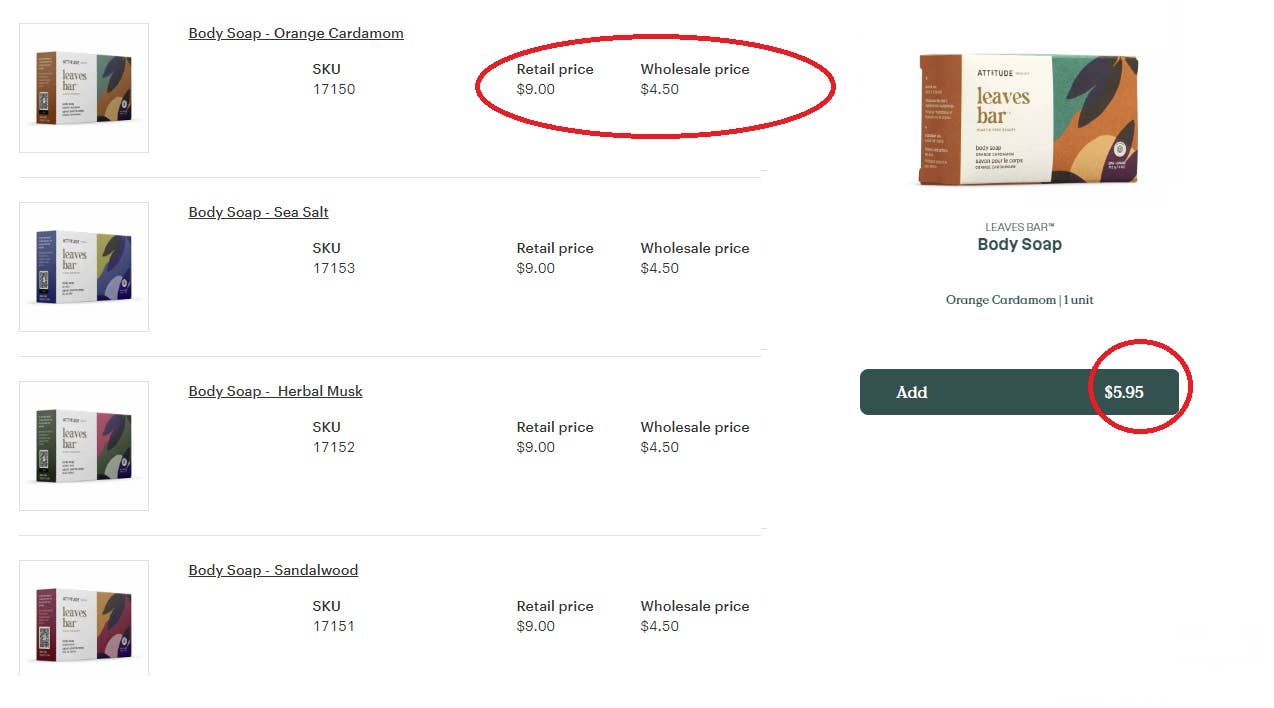Click the Orange Cardamom soap thumbnail
This screenshot has width=1274, height=708.
pos(84,88)
